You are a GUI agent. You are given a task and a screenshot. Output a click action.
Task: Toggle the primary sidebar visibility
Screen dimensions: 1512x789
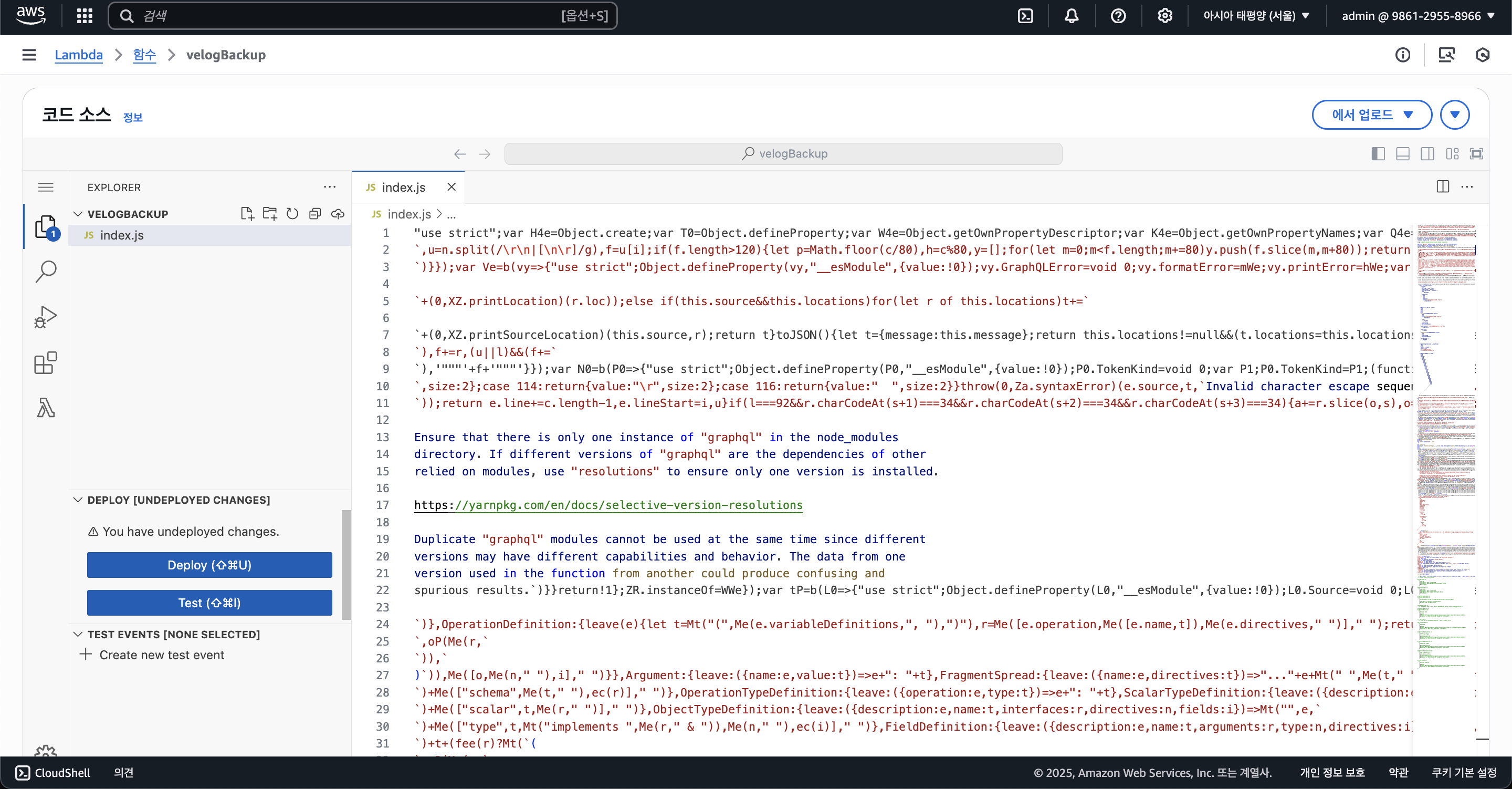pos(1378,154)
